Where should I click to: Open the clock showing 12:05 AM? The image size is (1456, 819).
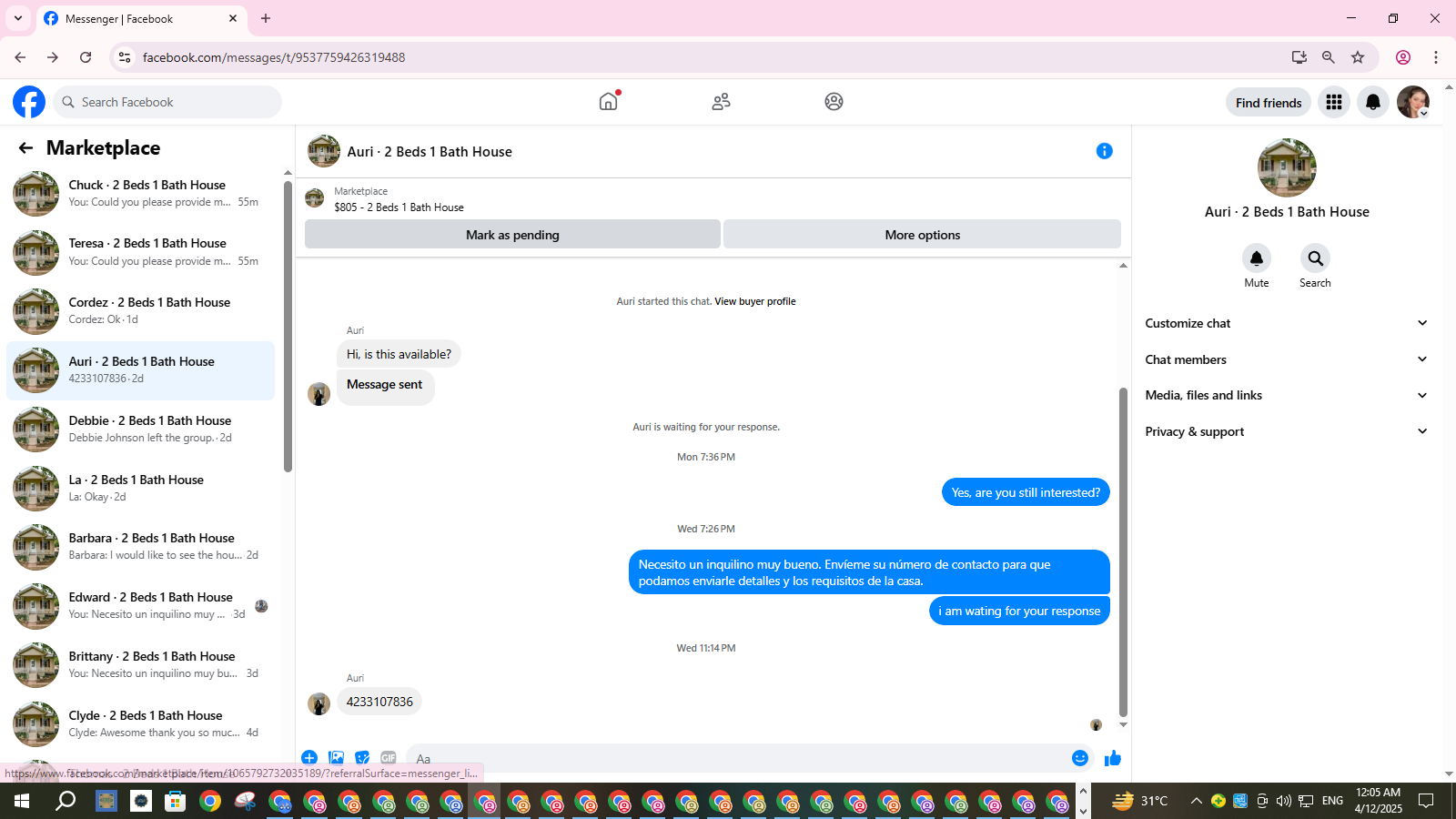[x=1378, y=801]
